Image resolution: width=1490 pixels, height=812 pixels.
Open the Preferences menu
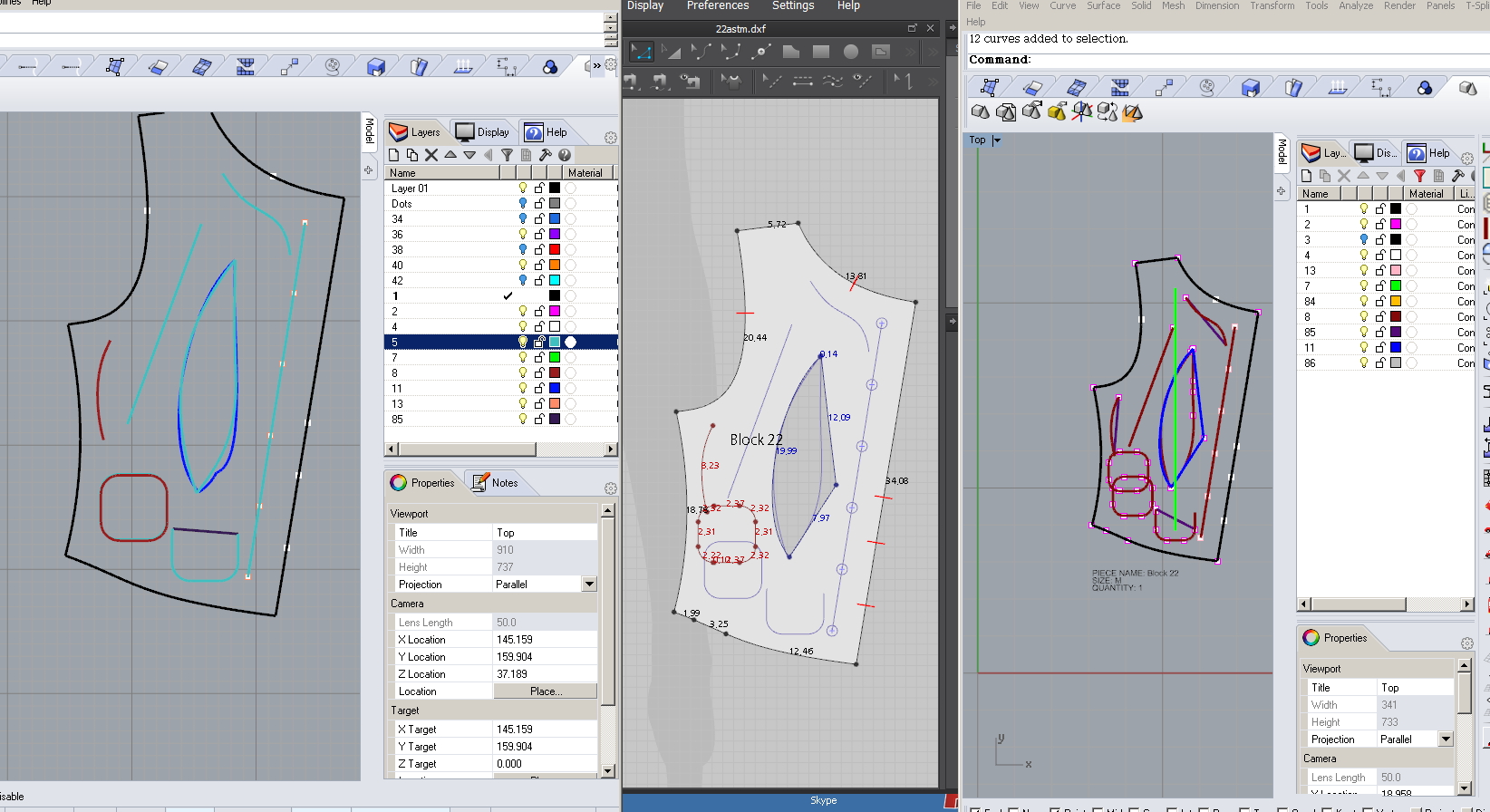[x=717, y=6]
